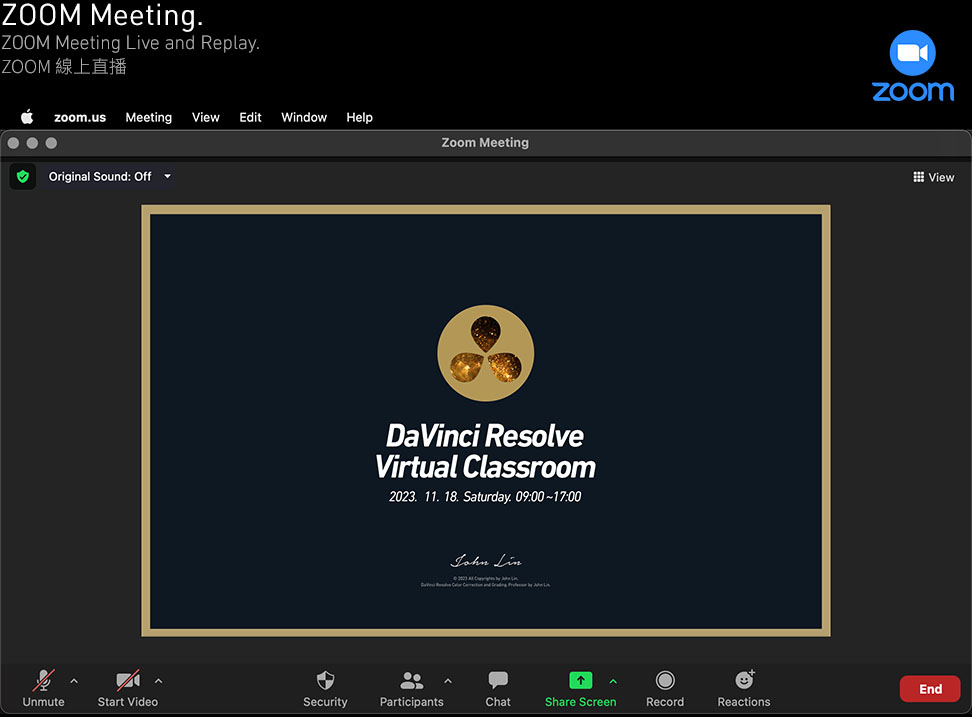Open the Meeting menu in menu bar
The image size is (972, 717).
149,117
